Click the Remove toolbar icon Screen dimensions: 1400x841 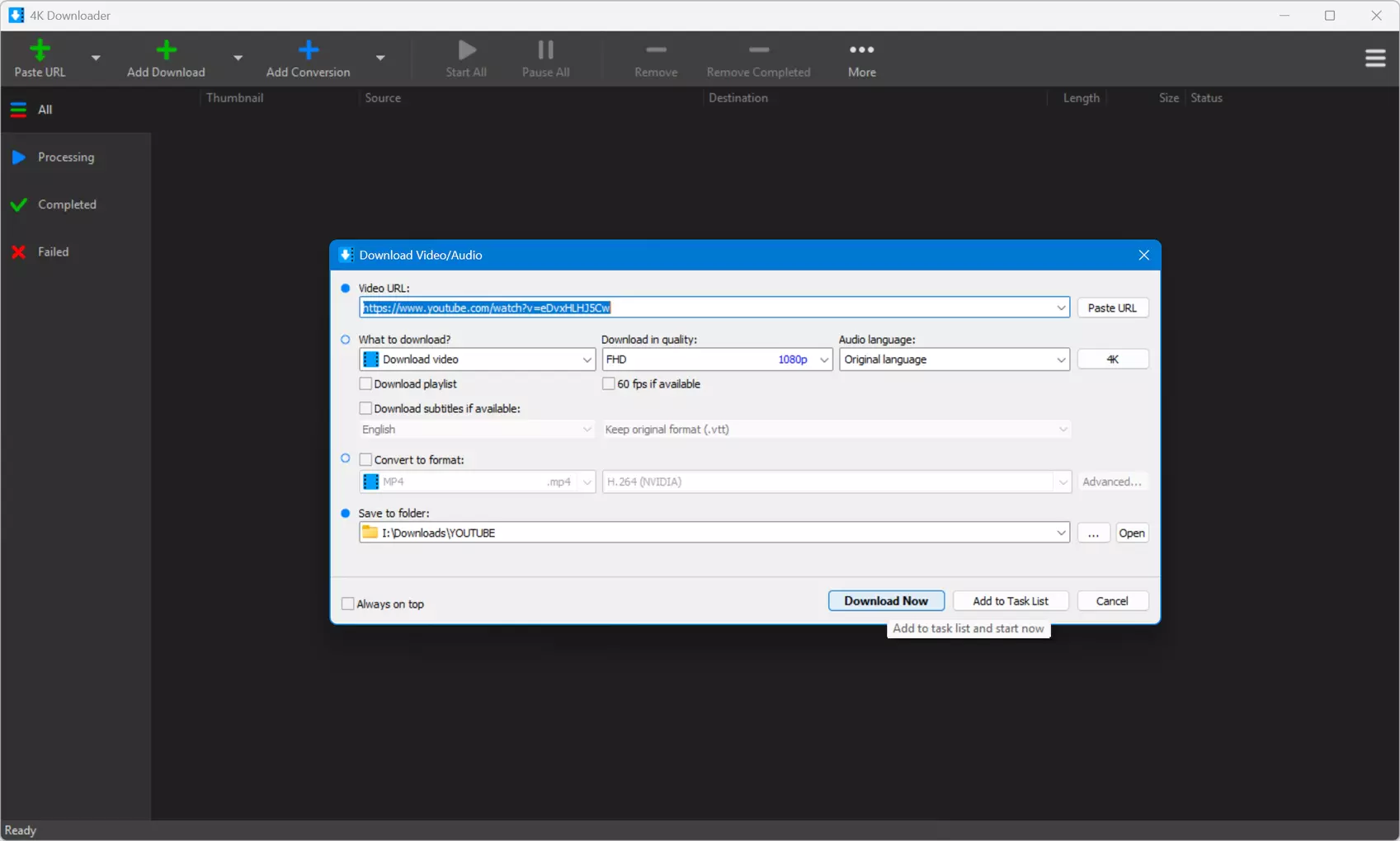pos(656,49)
